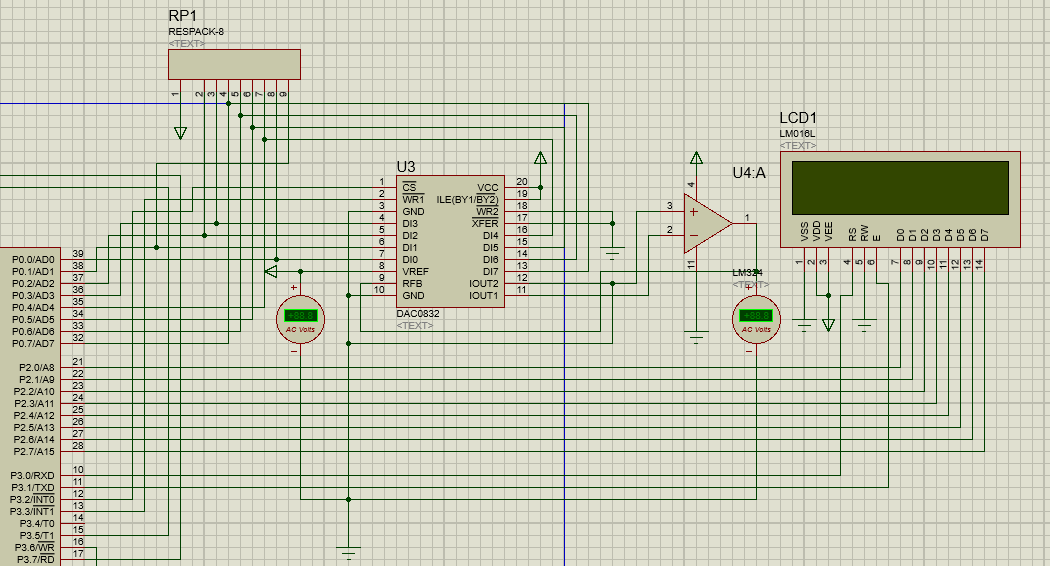Select the ground symbol beside DAC0832 XFER line
Image resolution: width=1050 pixels, height=566 pixels.
pos(612,254)
